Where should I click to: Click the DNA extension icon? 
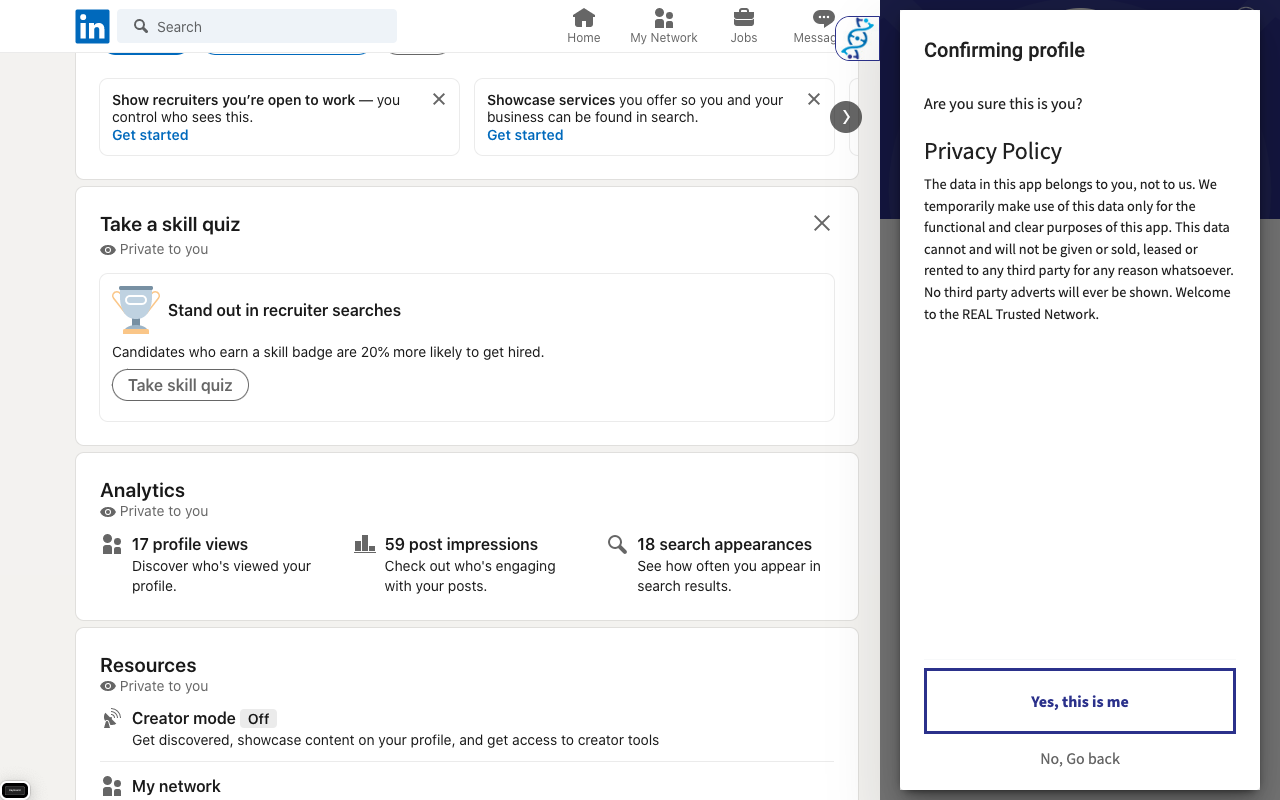click(x=857, y=39)
